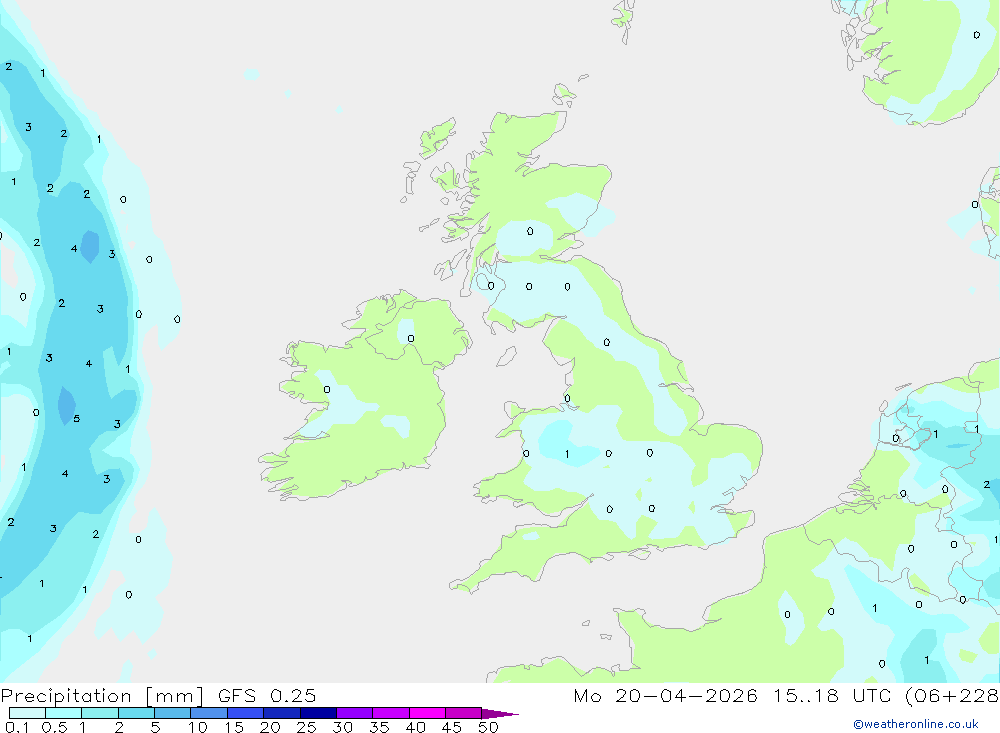This screenshot has height=733, width=1000.
Task: Click the 'Mo 20-04-2026' date text
Action: (x=665, y=695)
